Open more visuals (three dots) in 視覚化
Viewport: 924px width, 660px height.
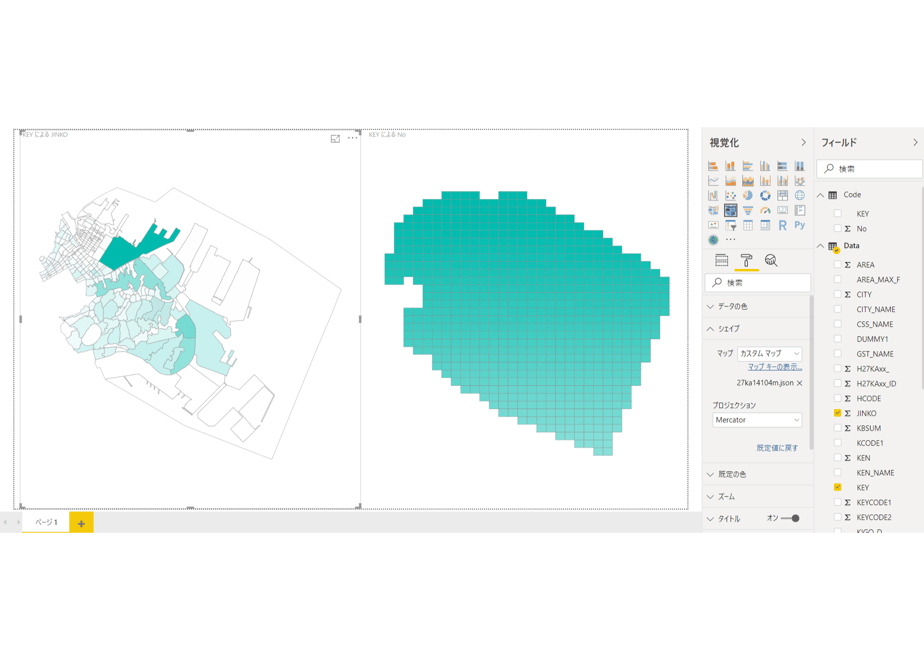click(730, 240)
